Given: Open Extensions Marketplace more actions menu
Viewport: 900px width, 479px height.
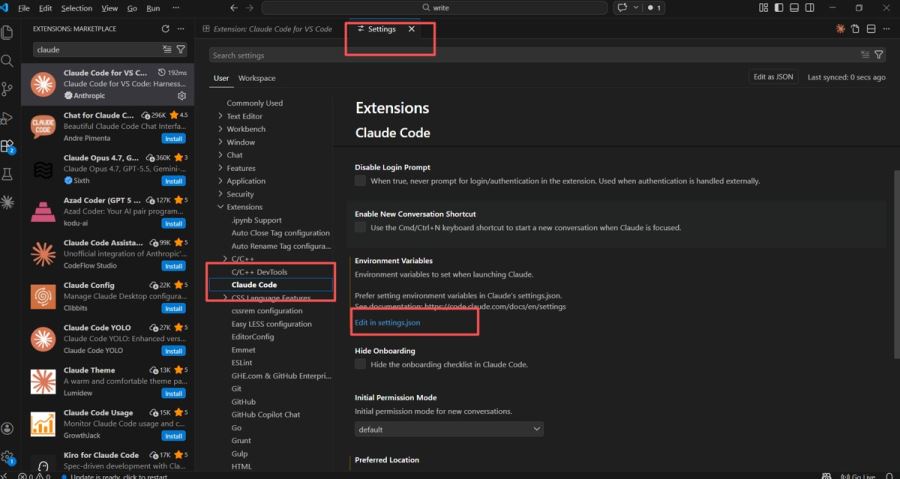Looking at the screenshot, I should coord(181,29).
